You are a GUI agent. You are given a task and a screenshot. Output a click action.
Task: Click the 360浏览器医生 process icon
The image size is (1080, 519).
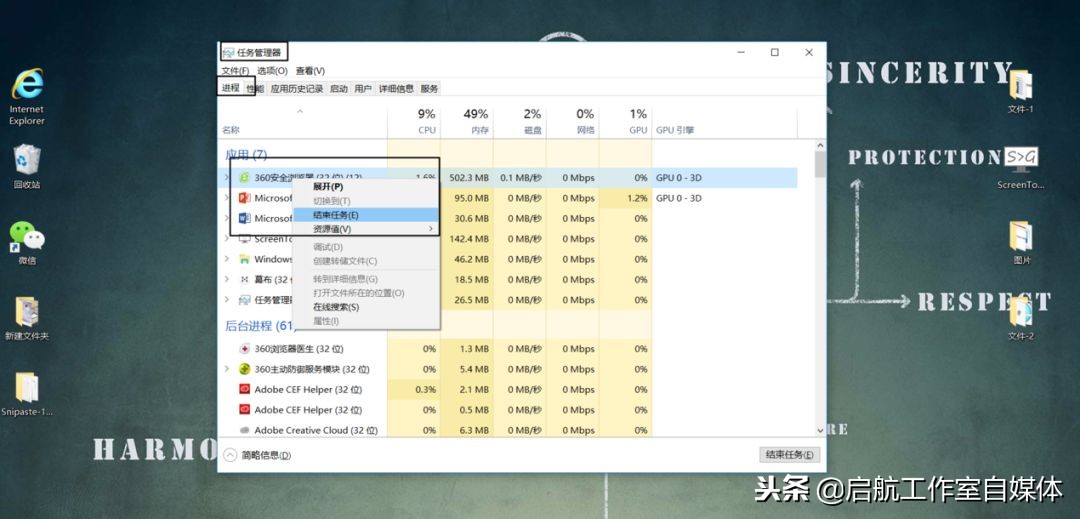(244, 349)
